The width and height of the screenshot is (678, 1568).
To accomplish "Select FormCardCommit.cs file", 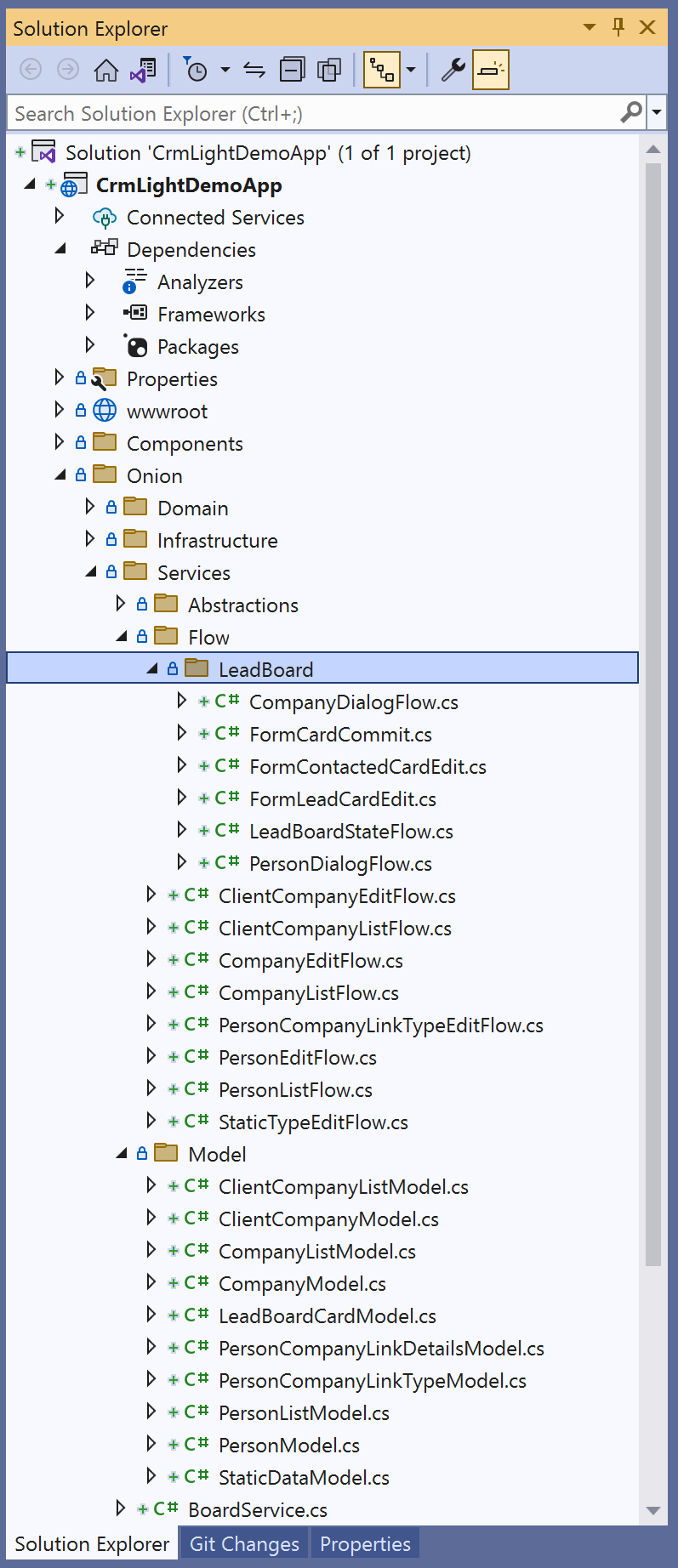I will (340, 735).
